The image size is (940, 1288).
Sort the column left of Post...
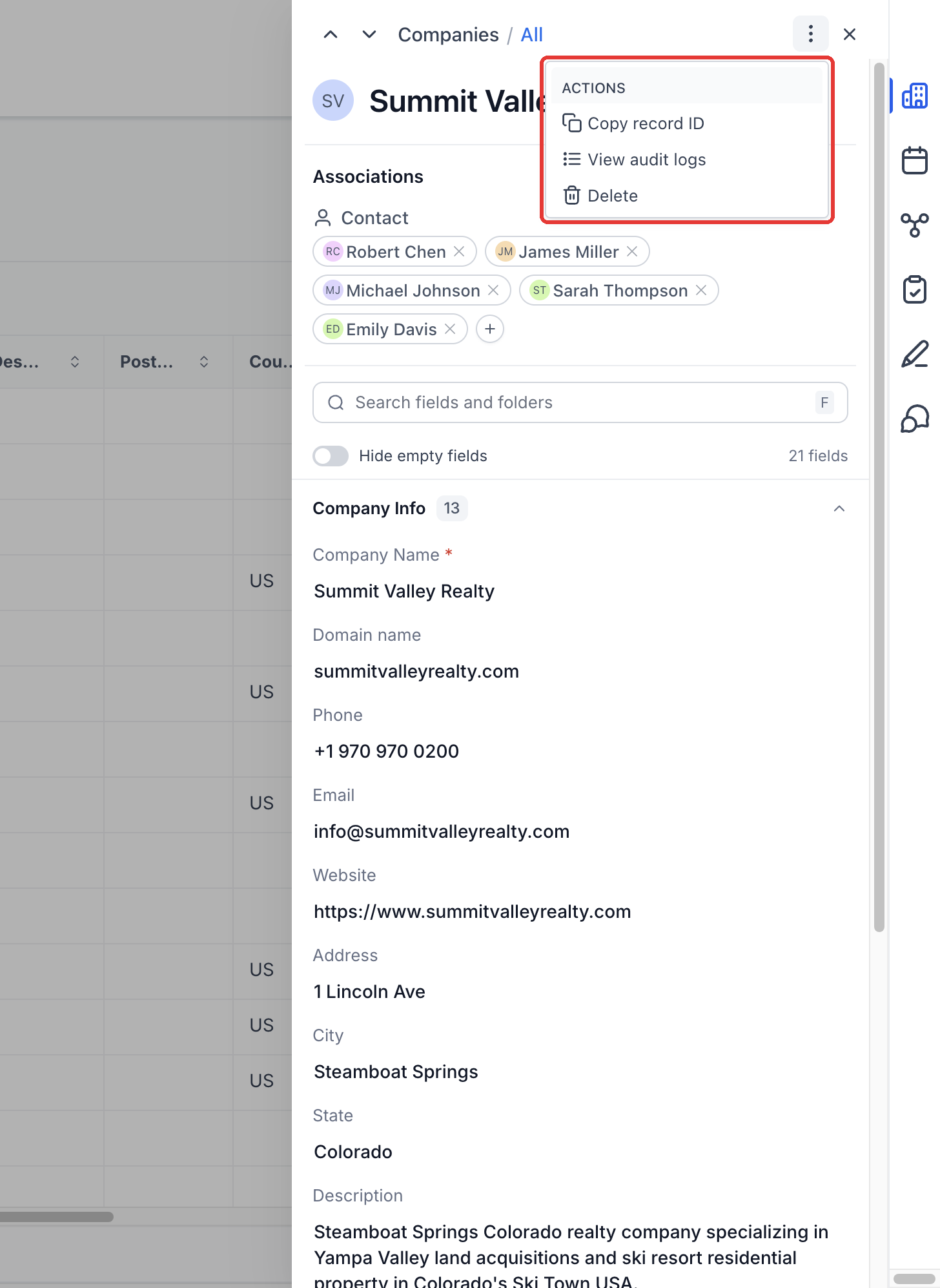(x=75, y=362)
